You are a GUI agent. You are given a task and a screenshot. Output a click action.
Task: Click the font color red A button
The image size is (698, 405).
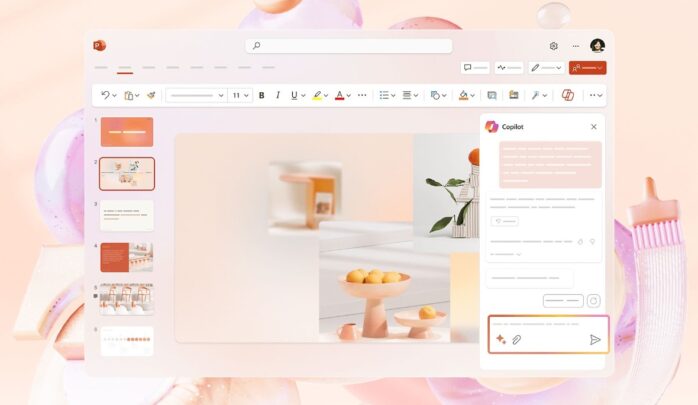[339, 95]
